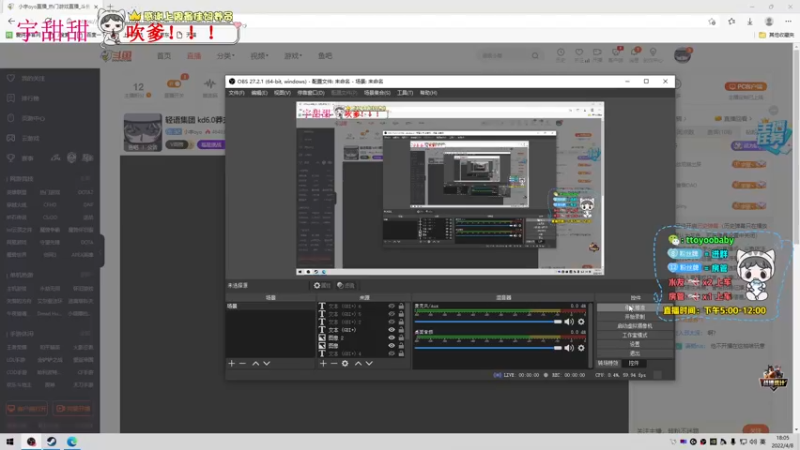Go to 首页 in the Douyu nav
800x450 pixels.
pos(164,56)
